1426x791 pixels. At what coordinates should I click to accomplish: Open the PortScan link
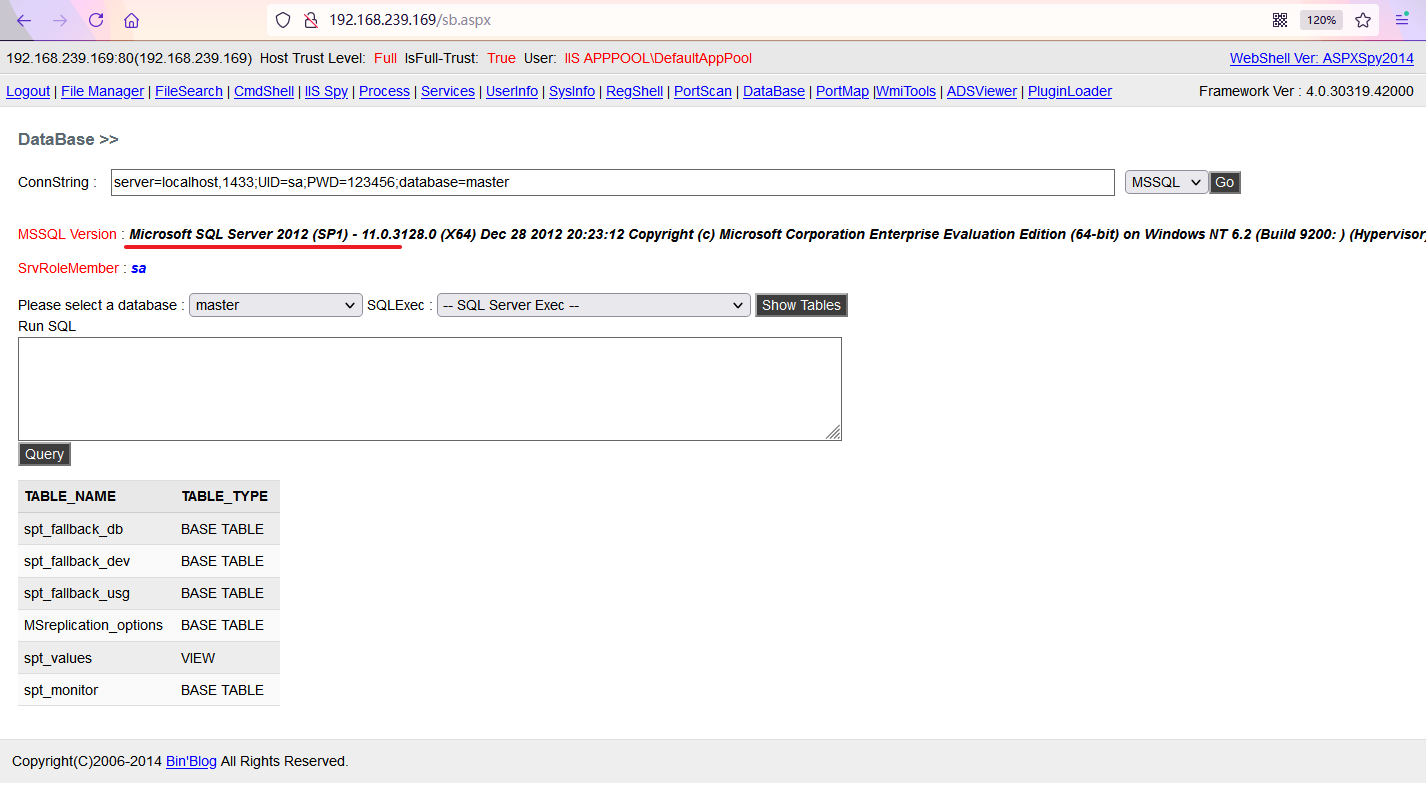pos(703,91)
